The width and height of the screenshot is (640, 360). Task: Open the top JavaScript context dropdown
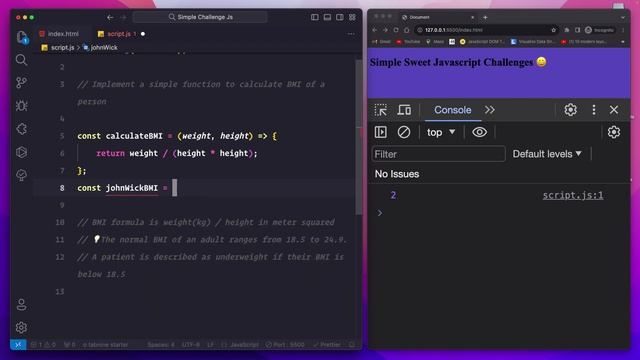pos(441,132)
